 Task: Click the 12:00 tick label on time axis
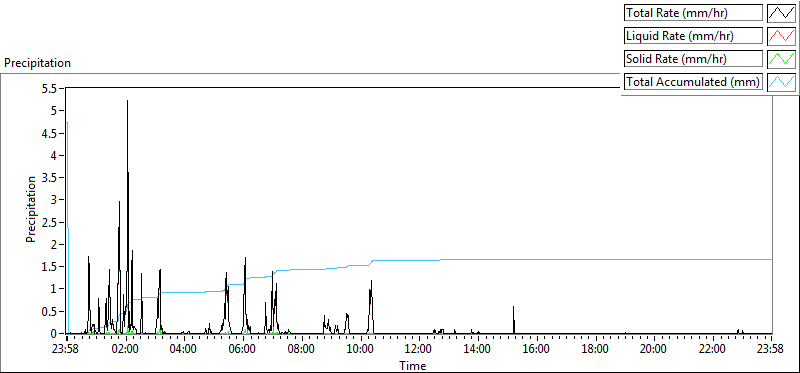pyautogui.click(x=419, y=349)
